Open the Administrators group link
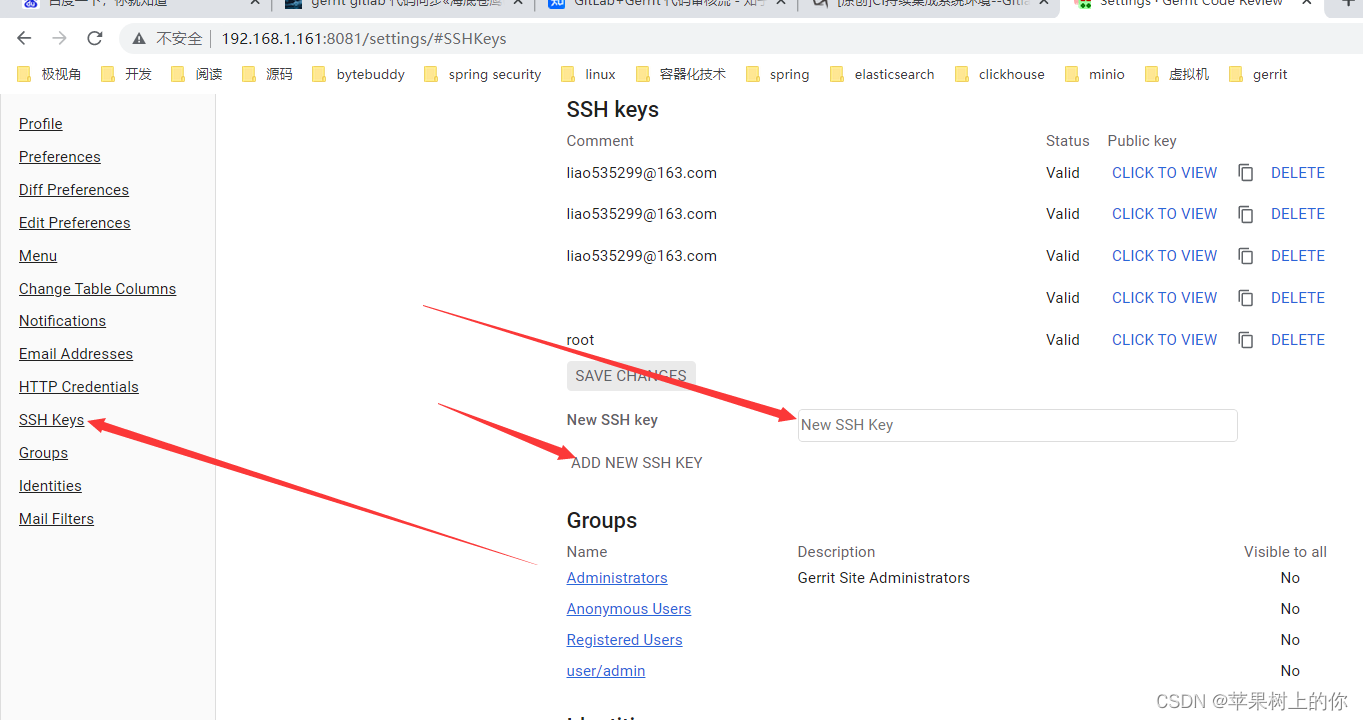 coord(617,578)
